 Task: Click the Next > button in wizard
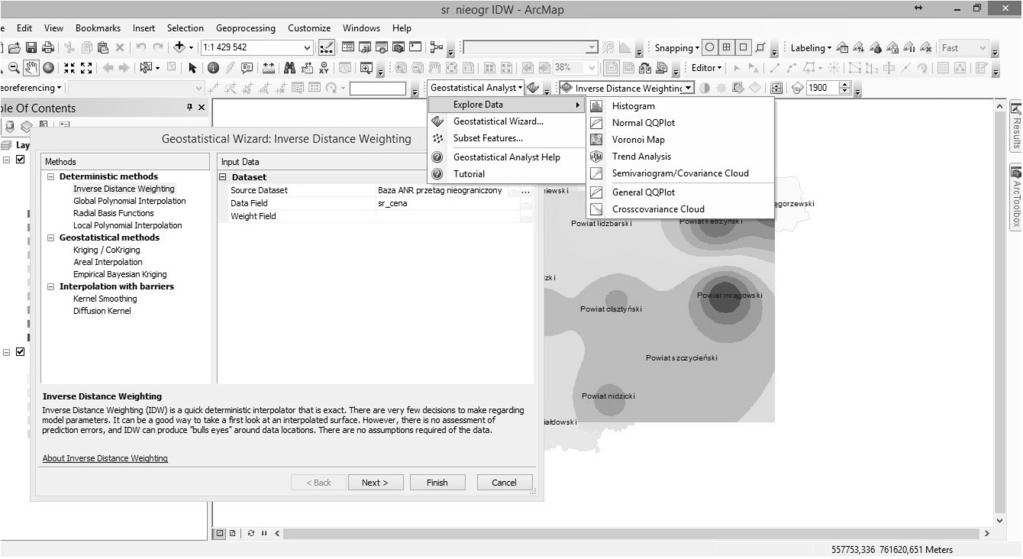[x=374, y=483]
